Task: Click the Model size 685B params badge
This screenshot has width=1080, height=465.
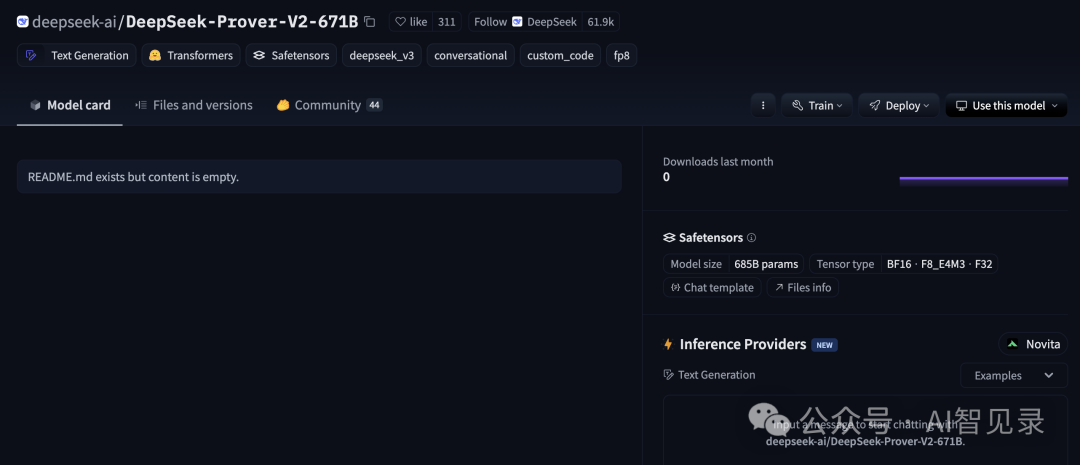Action: click(x=734, y=264)
